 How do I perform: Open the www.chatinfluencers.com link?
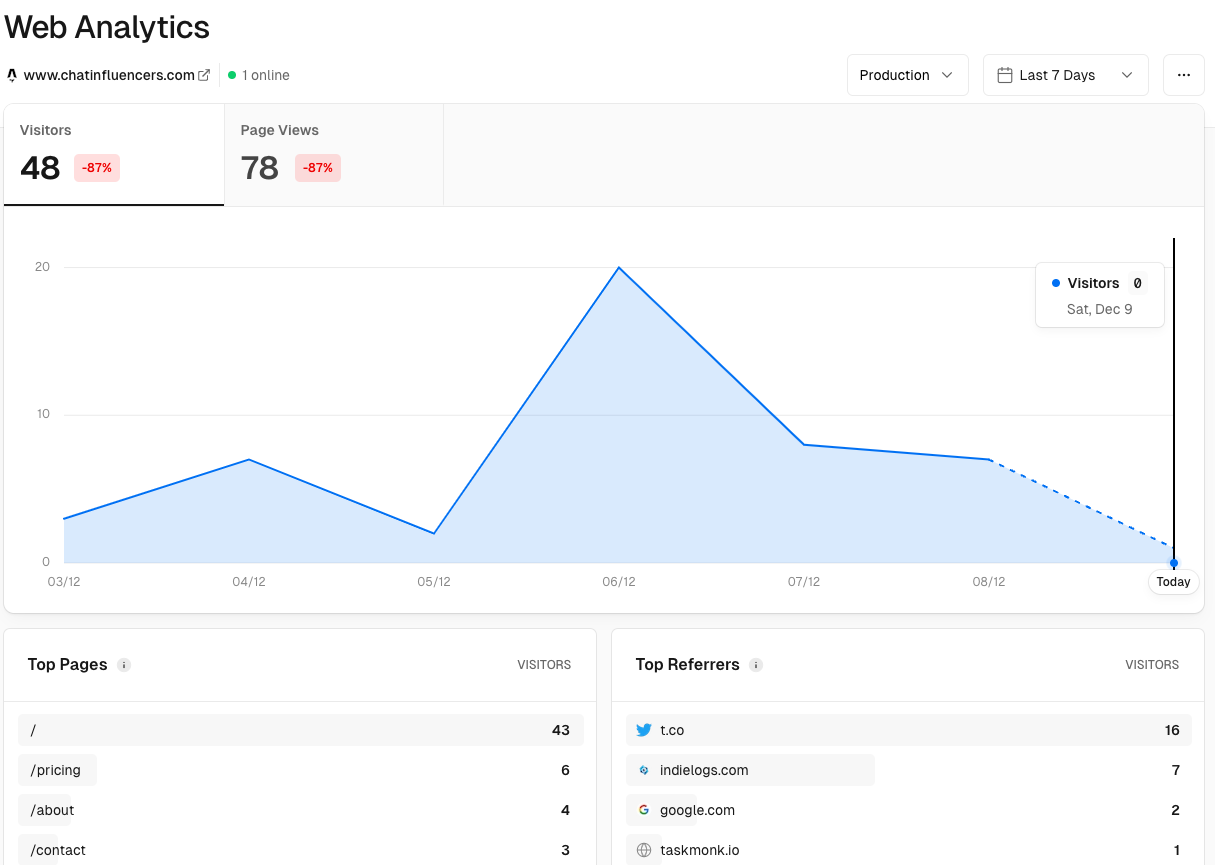109,75
